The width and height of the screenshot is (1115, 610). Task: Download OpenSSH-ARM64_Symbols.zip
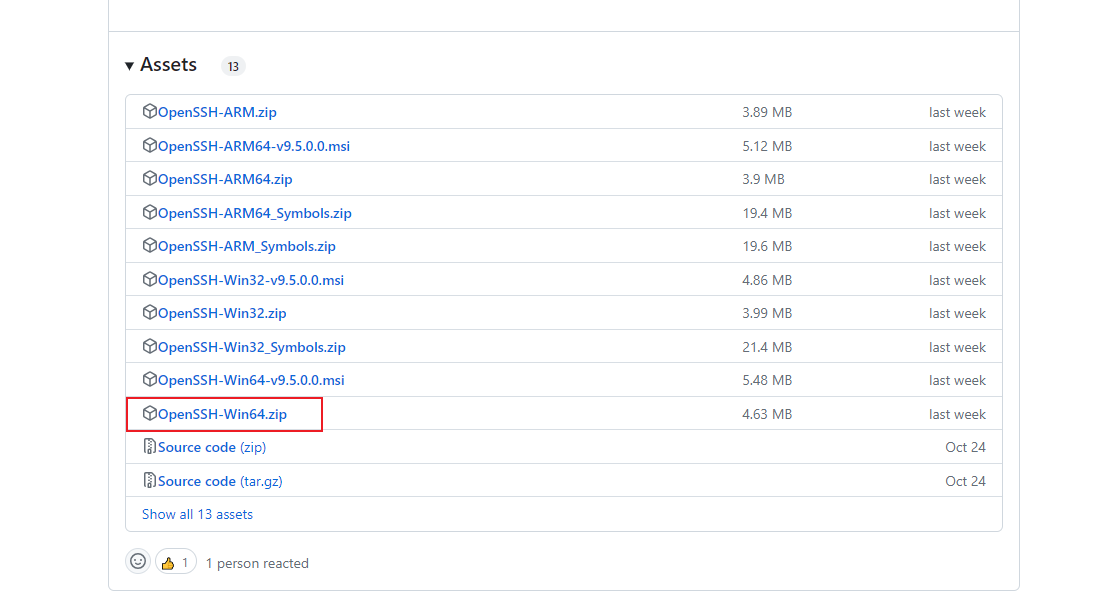click(255, 213)
